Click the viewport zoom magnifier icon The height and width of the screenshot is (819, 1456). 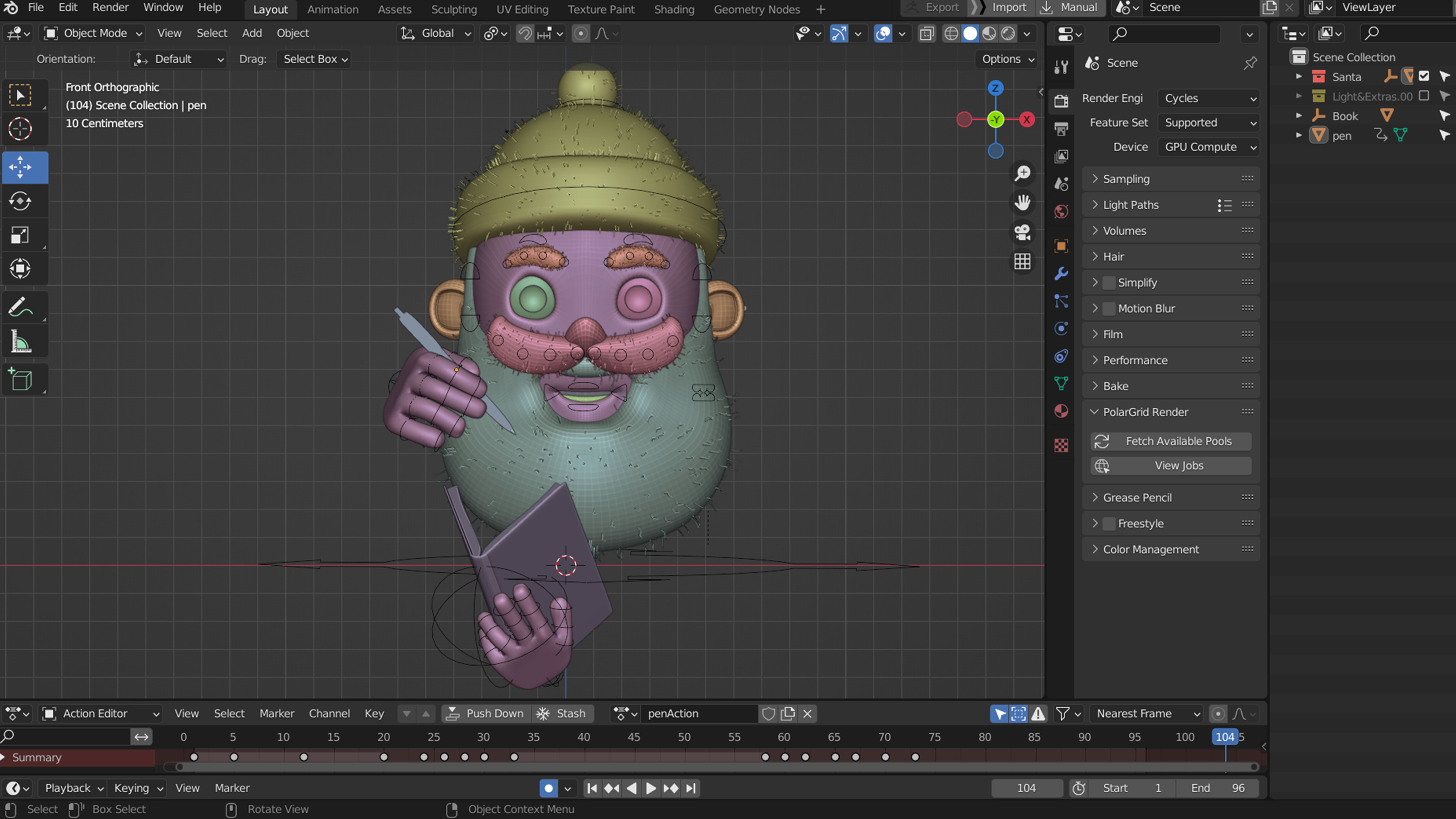(1022, 174)
